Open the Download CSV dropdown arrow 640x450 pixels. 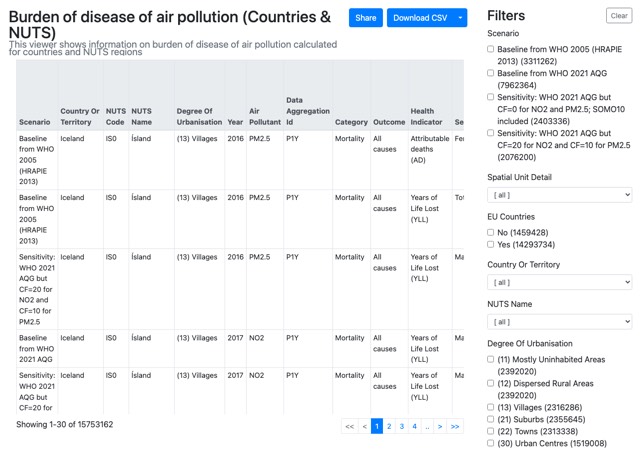click(x=460, y=18)
